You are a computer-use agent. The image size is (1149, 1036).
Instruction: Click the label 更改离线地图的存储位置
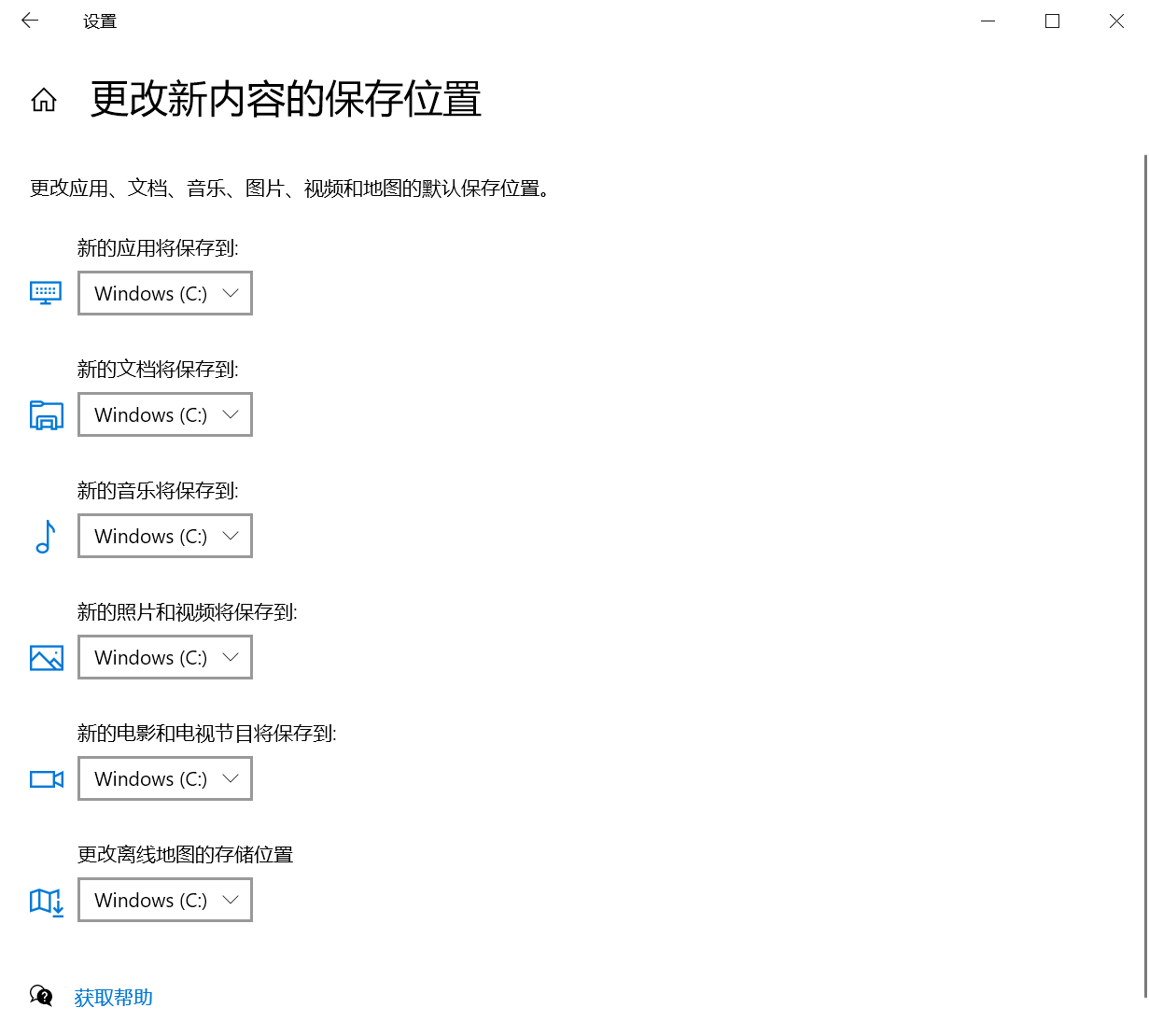click(x=185, y=855)
